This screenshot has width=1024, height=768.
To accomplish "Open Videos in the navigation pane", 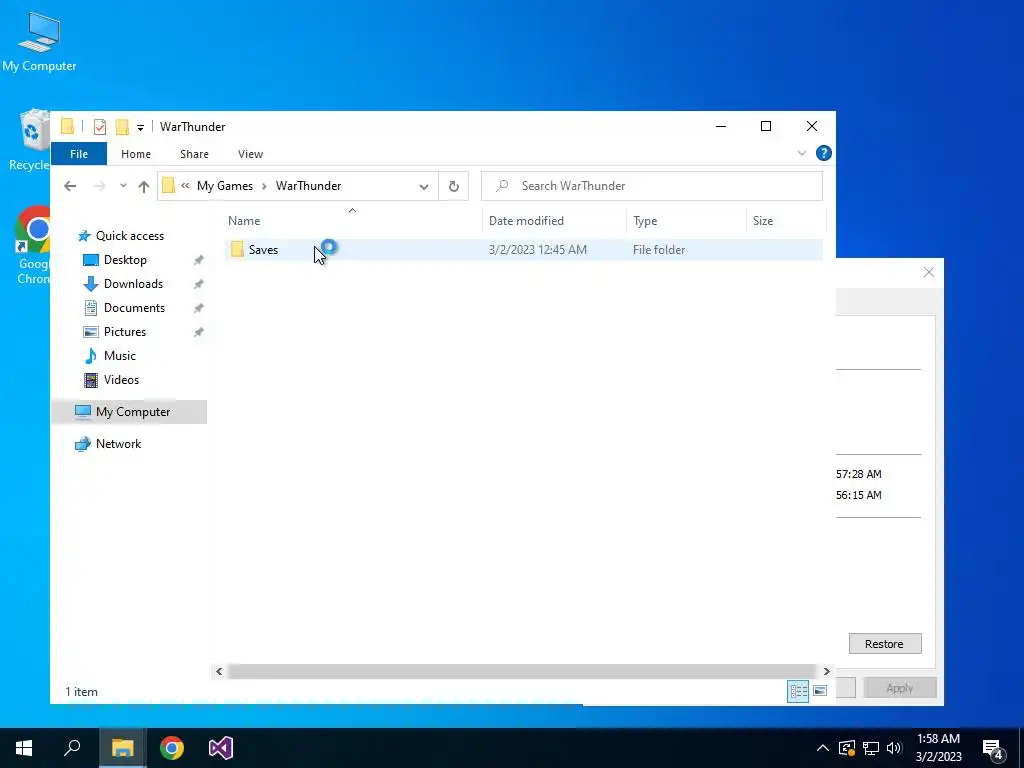I will pos(121,380).
